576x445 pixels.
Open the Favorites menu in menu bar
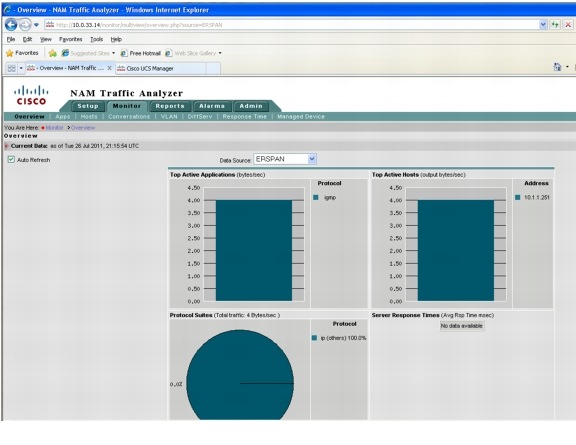(71, 39)
